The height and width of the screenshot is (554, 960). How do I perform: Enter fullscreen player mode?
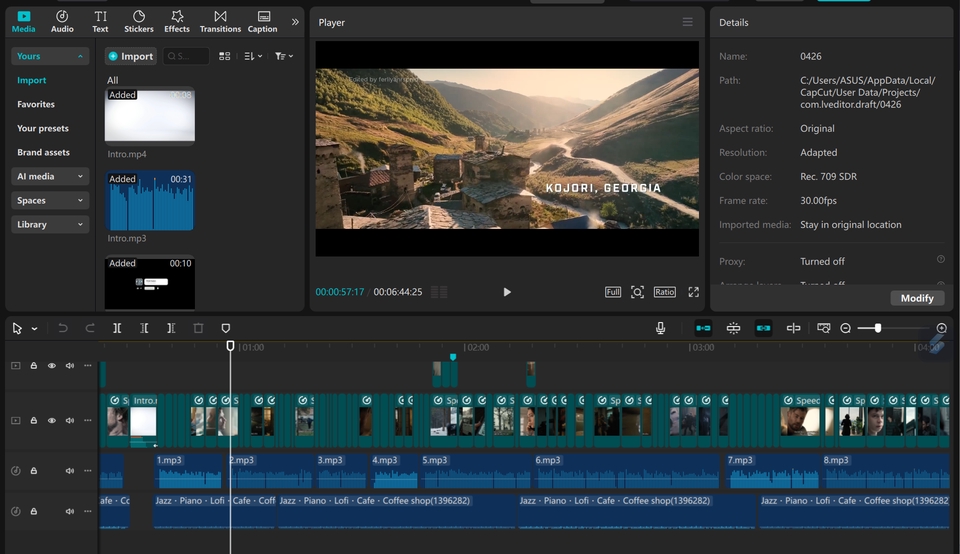pyautogui.click(x=694, y=292)
